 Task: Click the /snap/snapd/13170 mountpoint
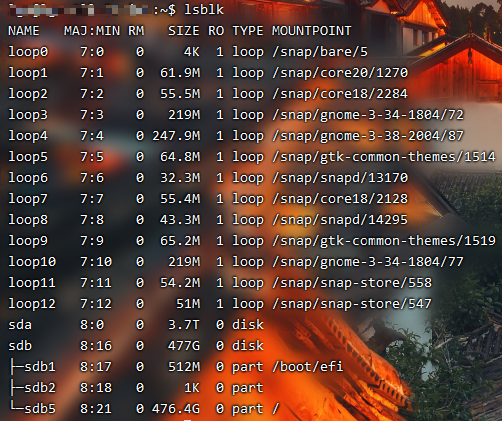tap(340, 178)
